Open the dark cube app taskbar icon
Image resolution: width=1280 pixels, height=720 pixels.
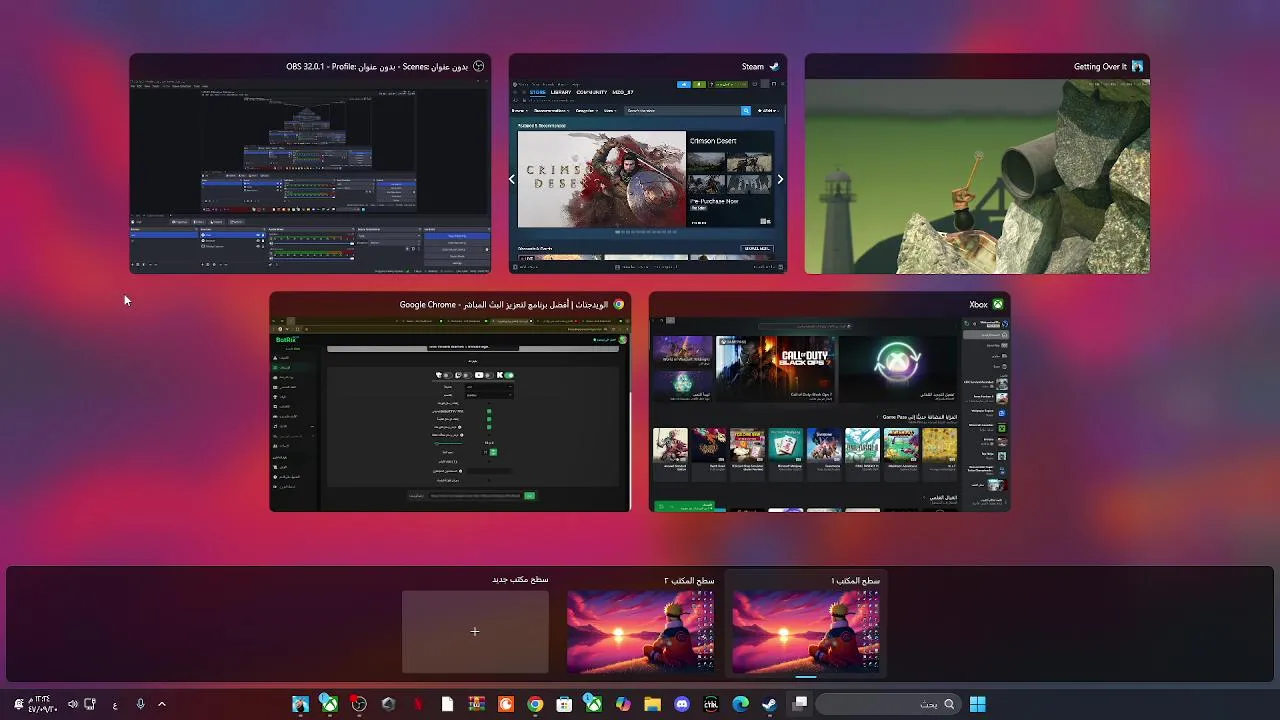388,704
